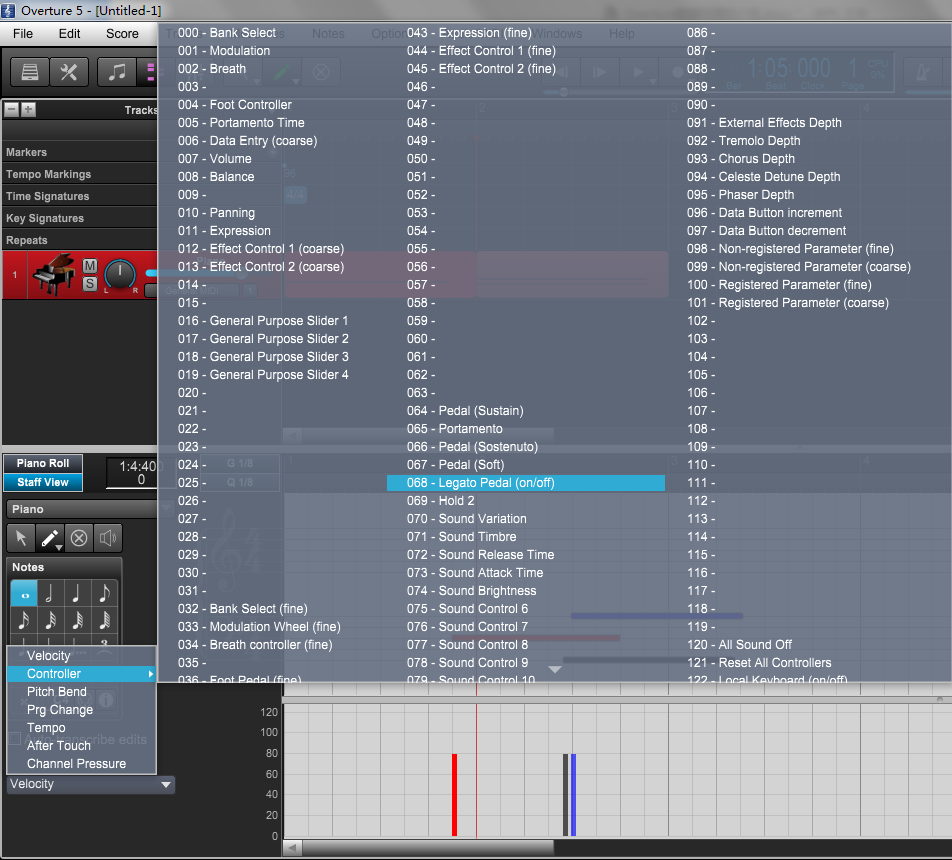Image resolution: width=952 pixels, height=860 pixels.
Task: Click the speaker audition icon
Action: pos(106,538)
